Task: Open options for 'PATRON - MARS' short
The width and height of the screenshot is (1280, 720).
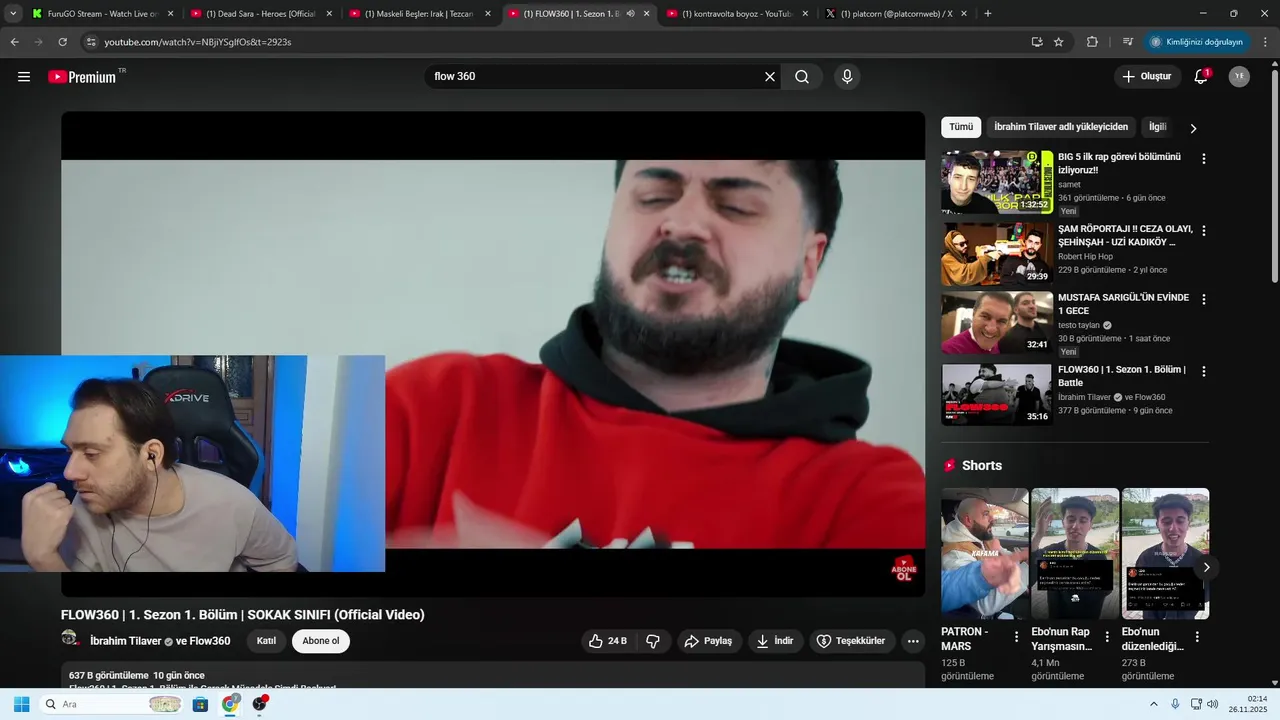Action: pyautogui.click(x=1017, y=637)
